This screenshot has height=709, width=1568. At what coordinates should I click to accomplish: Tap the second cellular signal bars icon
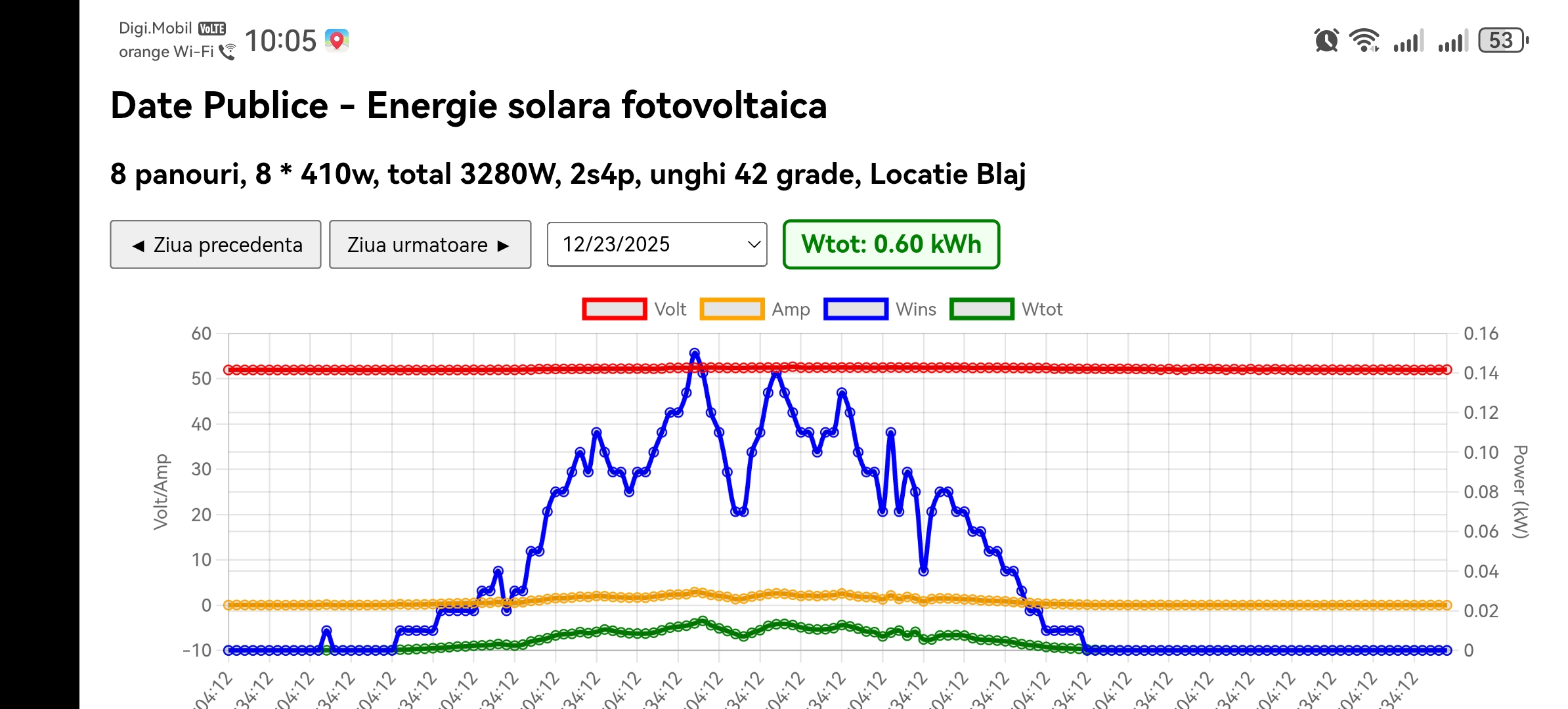pos(1452,41)
